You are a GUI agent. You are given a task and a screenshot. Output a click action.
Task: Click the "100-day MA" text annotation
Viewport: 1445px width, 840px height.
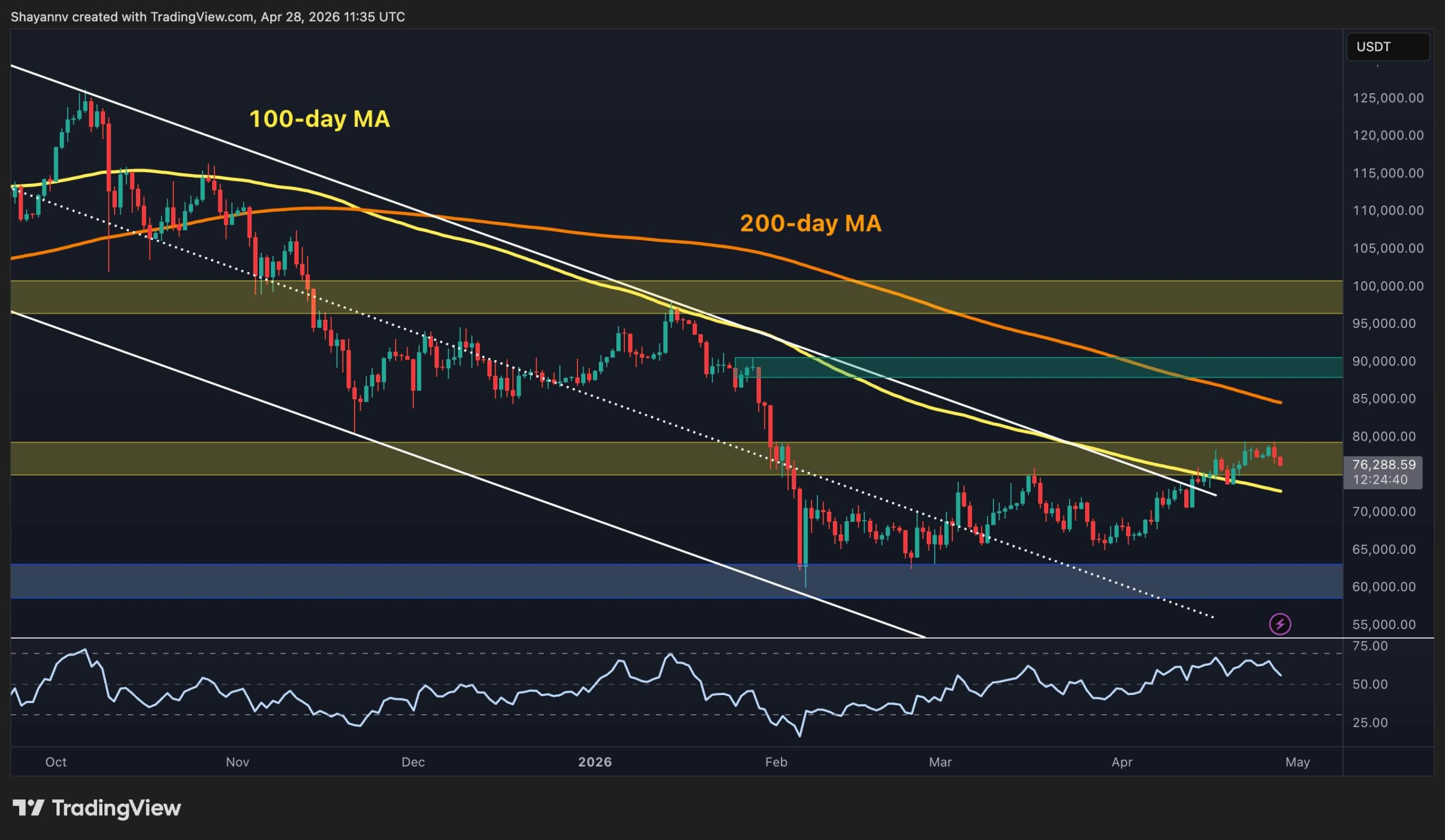click(x=319, y=121)
